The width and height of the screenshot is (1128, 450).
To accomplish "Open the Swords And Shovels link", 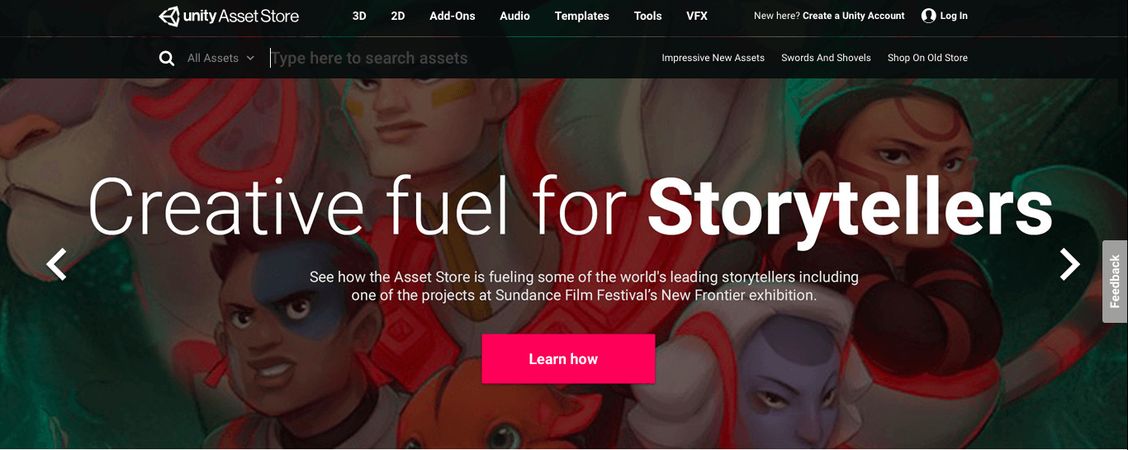I will coord(826,58).
